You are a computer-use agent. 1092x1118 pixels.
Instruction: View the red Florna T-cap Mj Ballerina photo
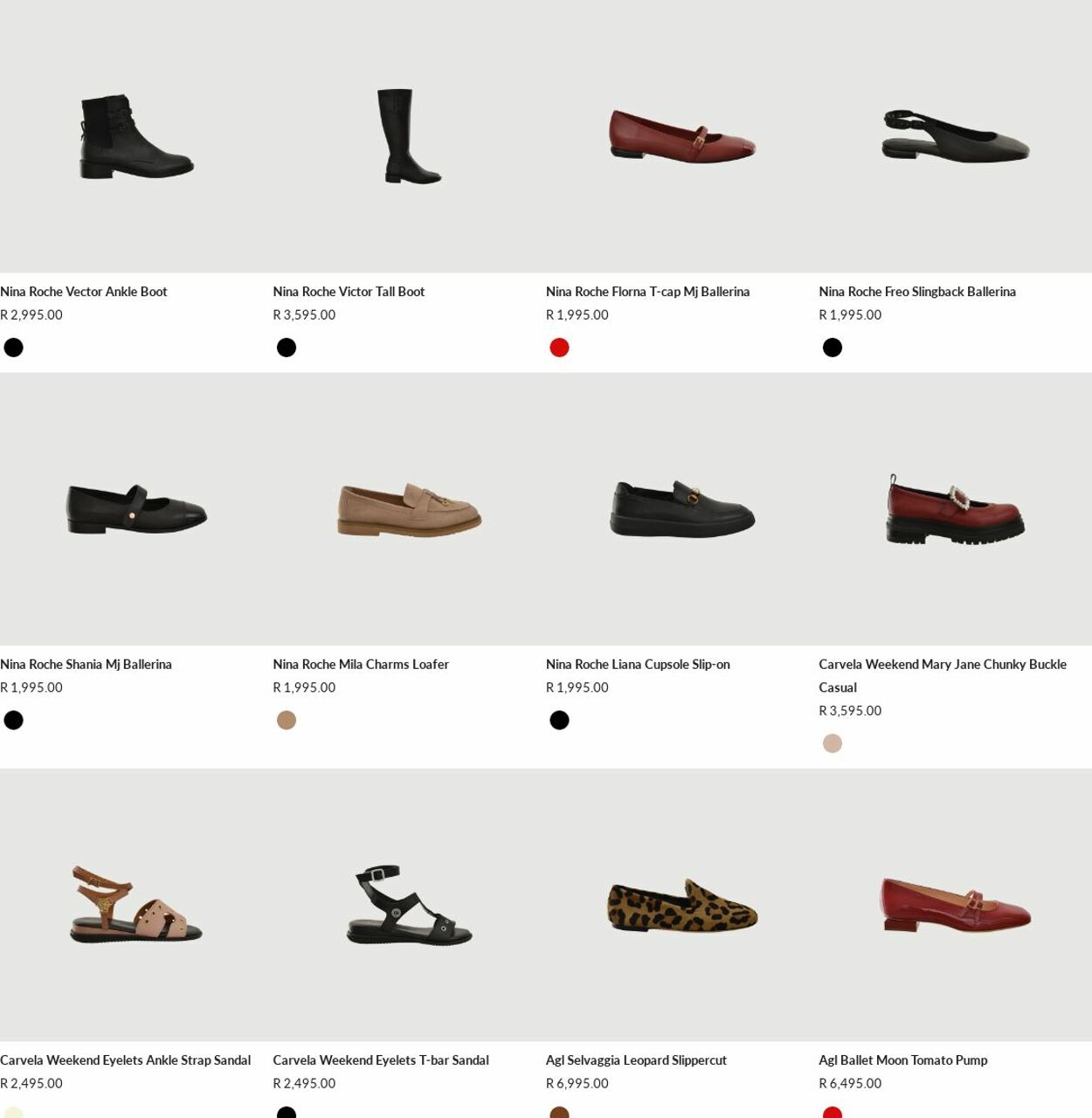pyautogui.click(x=682, y=136)
